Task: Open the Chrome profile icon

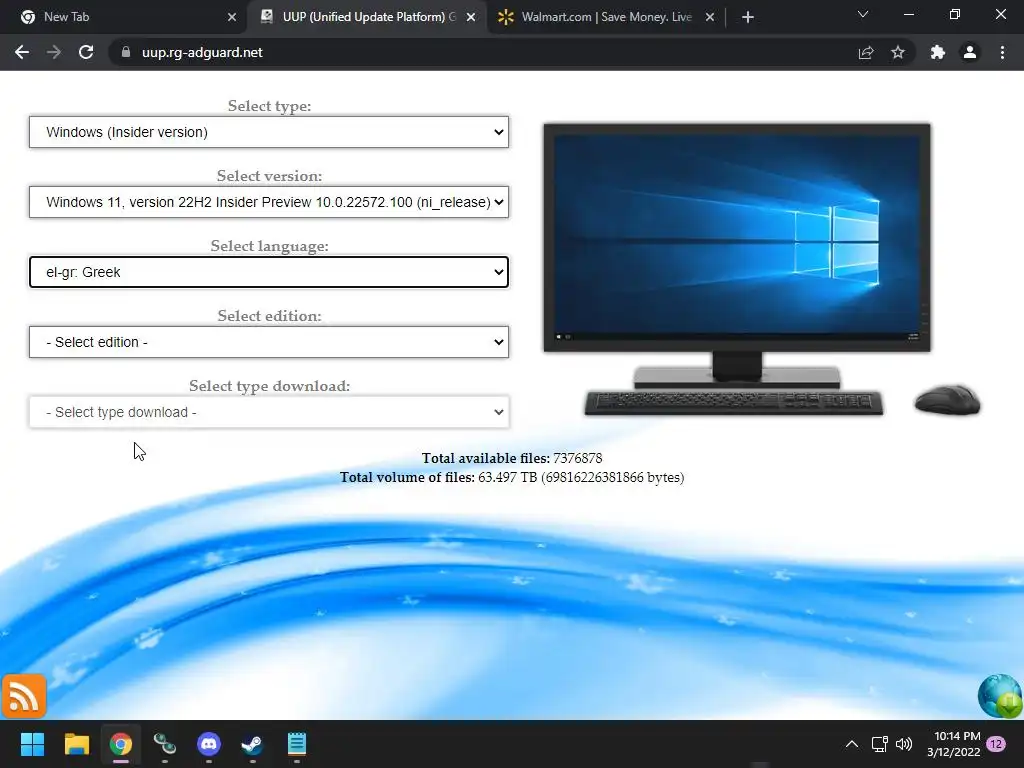Action: point(970,52)
